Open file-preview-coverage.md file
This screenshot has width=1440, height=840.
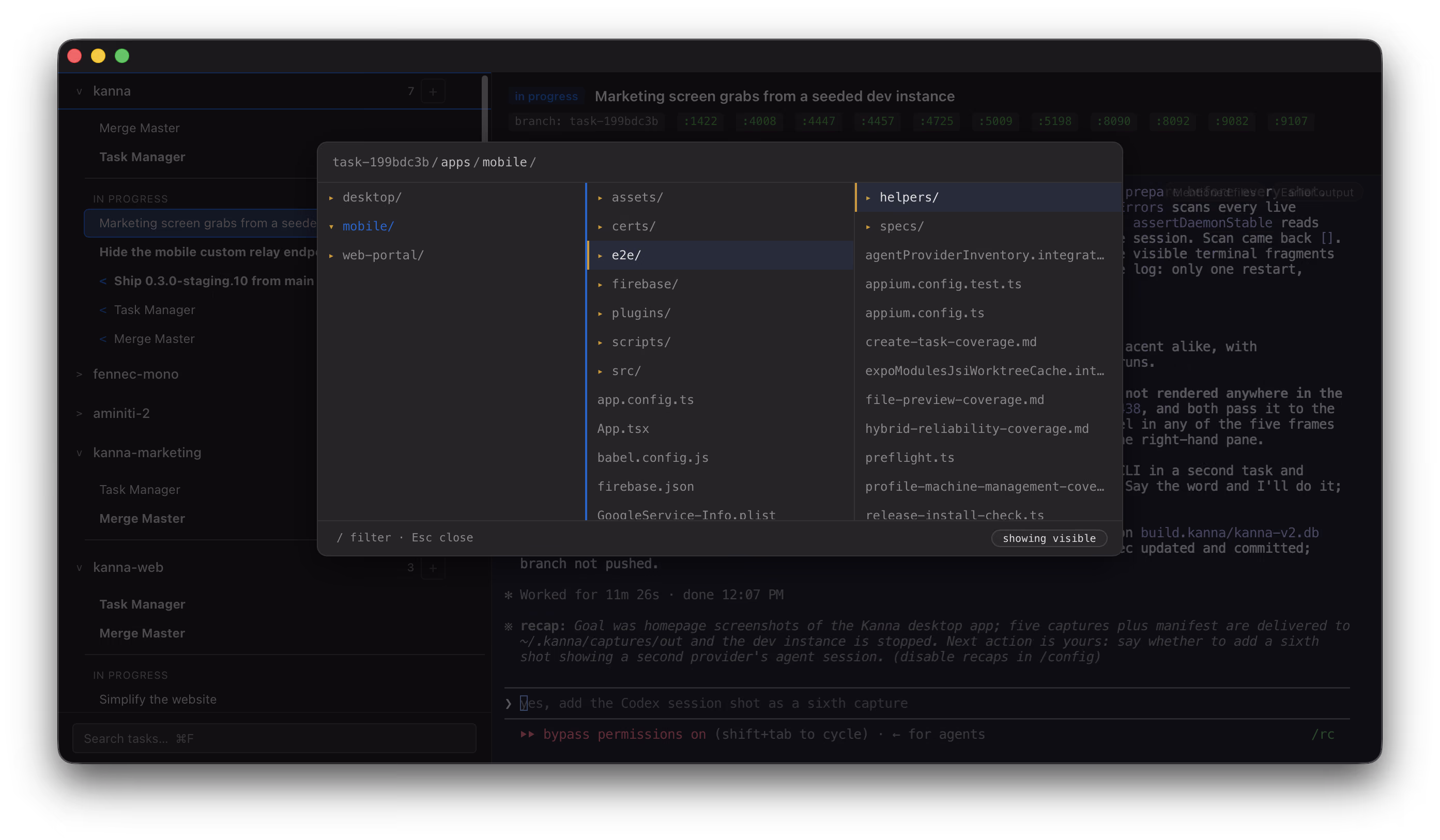(989, 400)
